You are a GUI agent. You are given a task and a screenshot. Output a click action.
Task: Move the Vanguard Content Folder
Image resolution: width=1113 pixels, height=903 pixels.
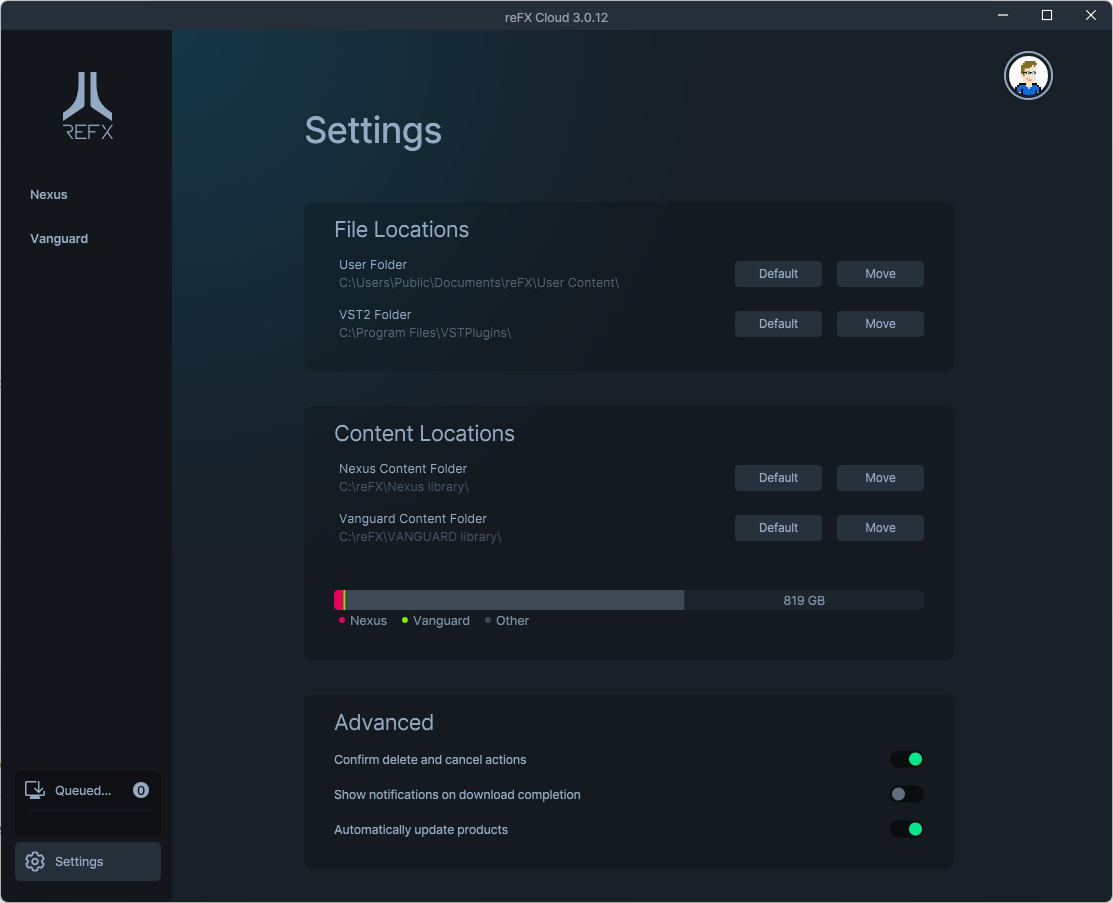[x=880, y=528]
